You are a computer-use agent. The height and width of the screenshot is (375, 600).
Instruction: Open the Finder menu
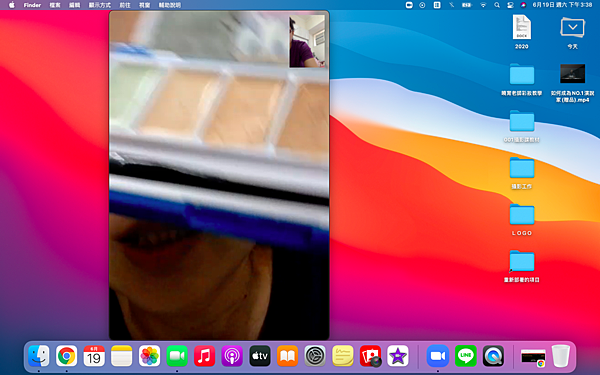point(32,5)
